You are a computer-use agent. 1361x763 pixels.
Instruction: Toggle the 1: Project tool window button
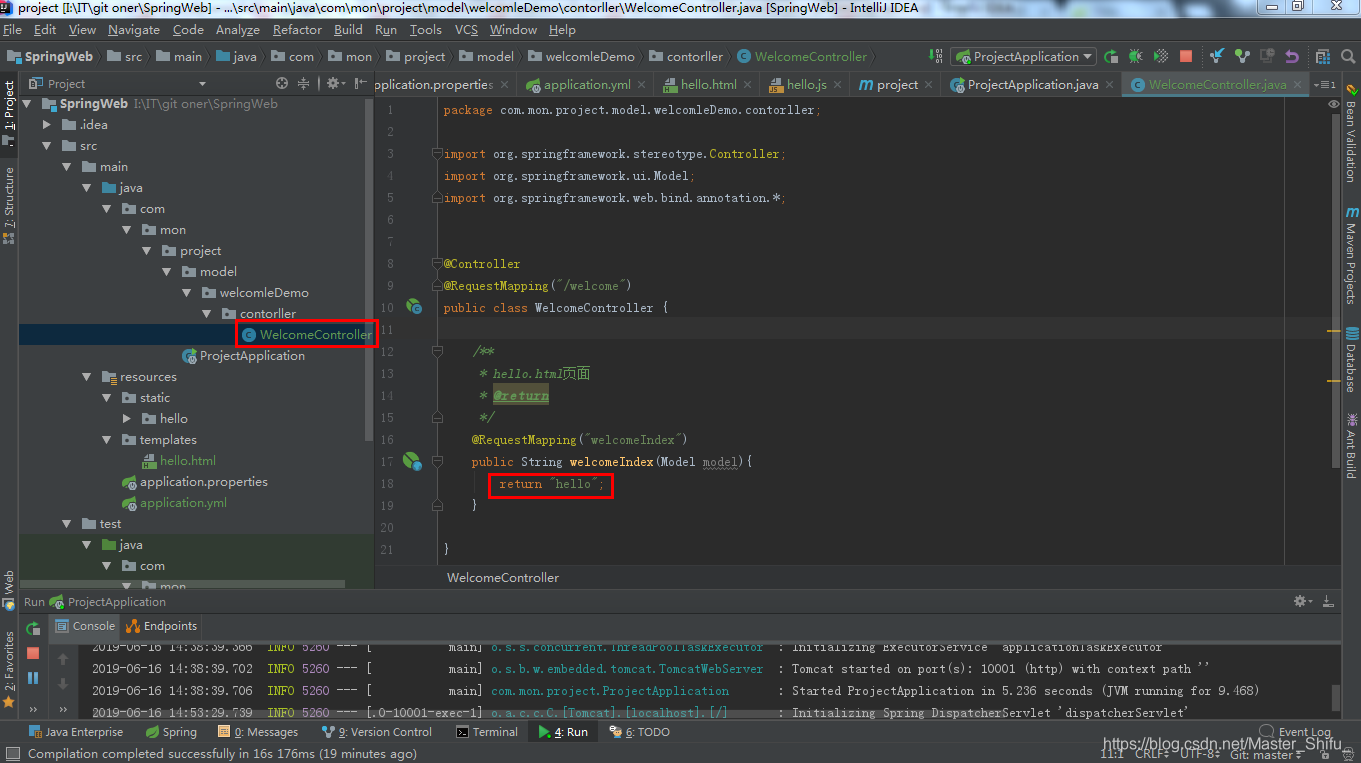[x=9, y=112]
